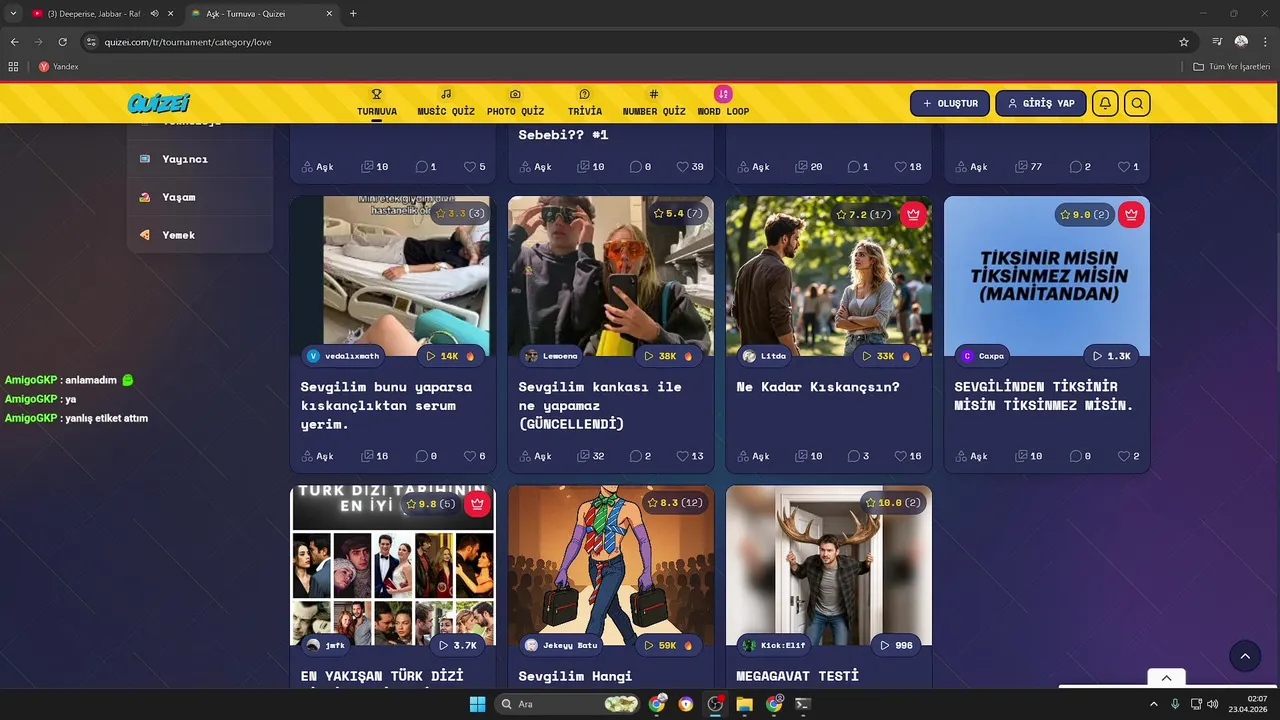Click the 59K plays badge
Viewport: 1280px width, 720px height.
pyautogui.click(x=668, y=645)
